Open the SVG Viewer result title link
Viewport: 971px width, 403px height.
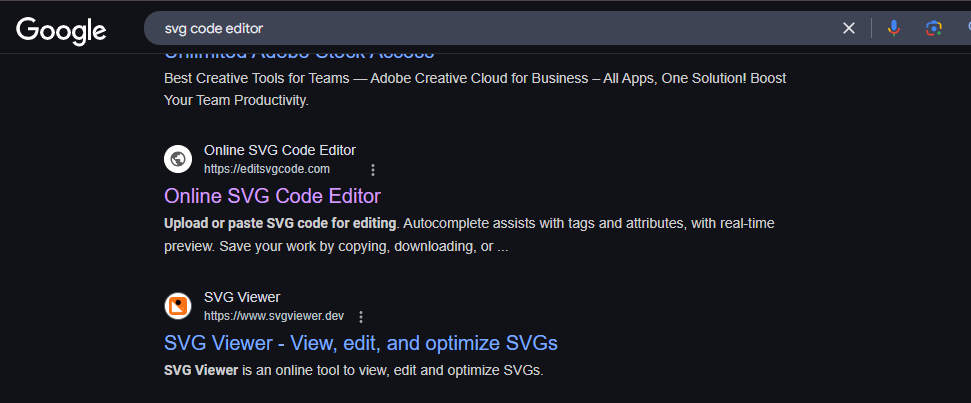(x=361, y=343)
